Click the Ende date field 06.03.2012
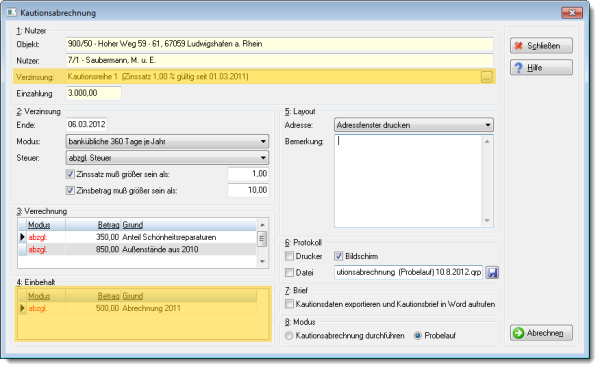Screen dimensions: 600x369 pyautogui.click(x=86, y=125)
